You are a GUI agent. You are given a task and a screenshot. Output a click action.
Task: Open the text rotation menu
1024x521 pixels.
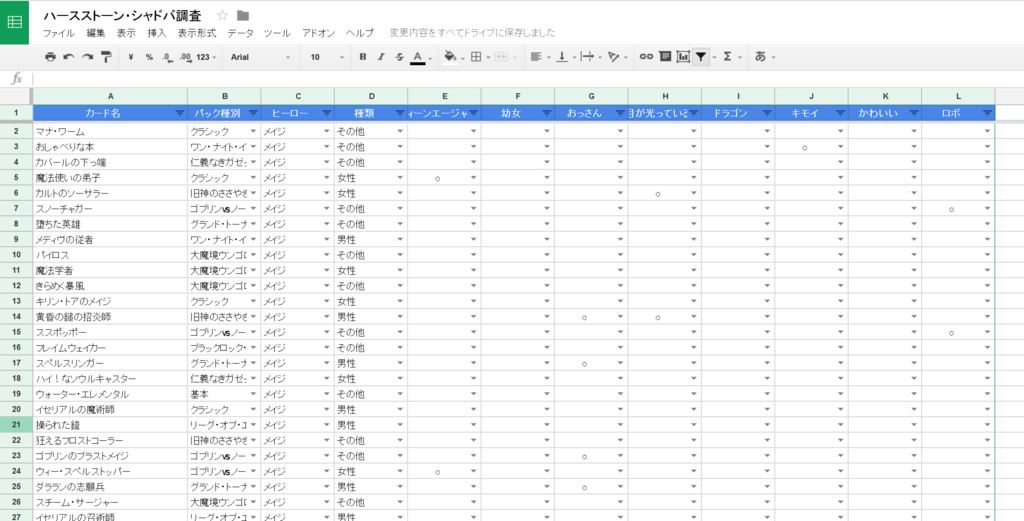616,57
